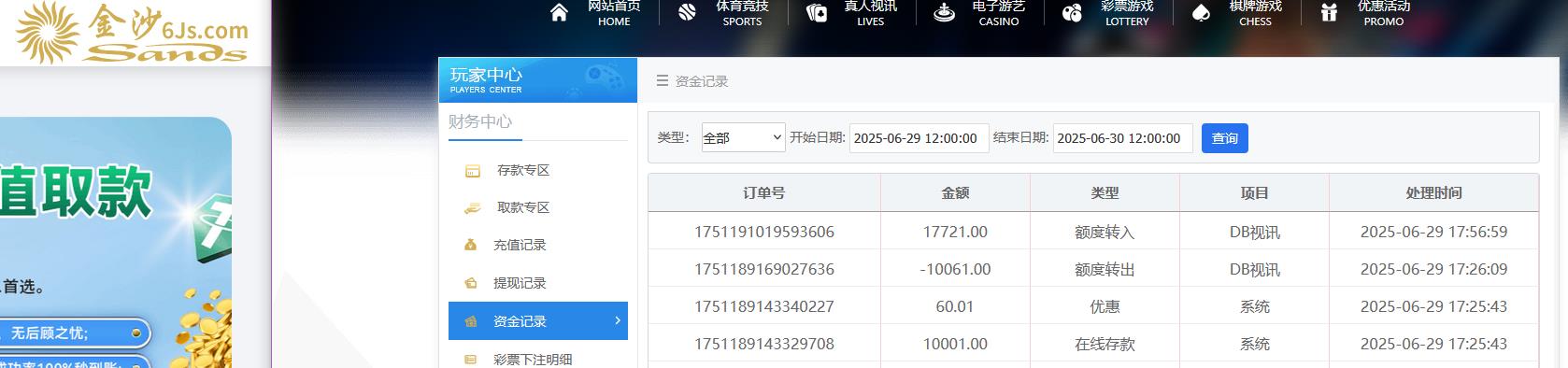Viewport: 1568px width, 368px height.
Task: Click the 订单号 column header
Action: pos(764,192)
